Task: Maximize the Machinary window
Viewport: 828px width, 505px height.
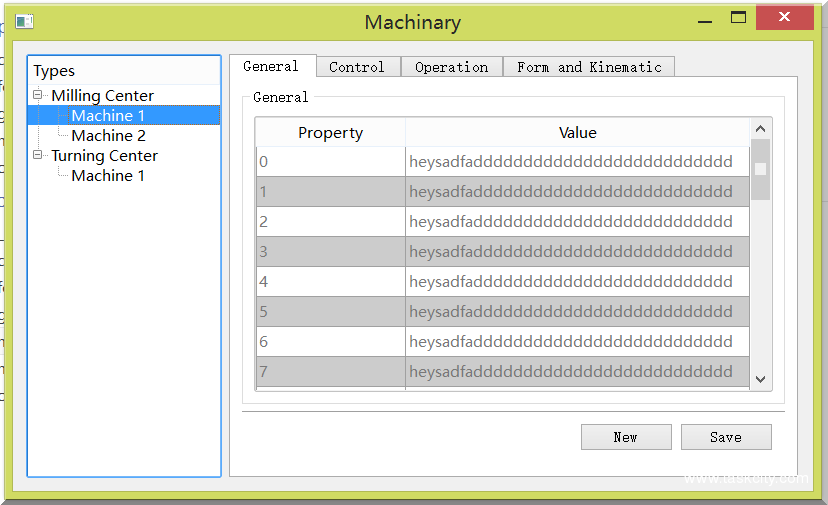Action: click(738, 18)
